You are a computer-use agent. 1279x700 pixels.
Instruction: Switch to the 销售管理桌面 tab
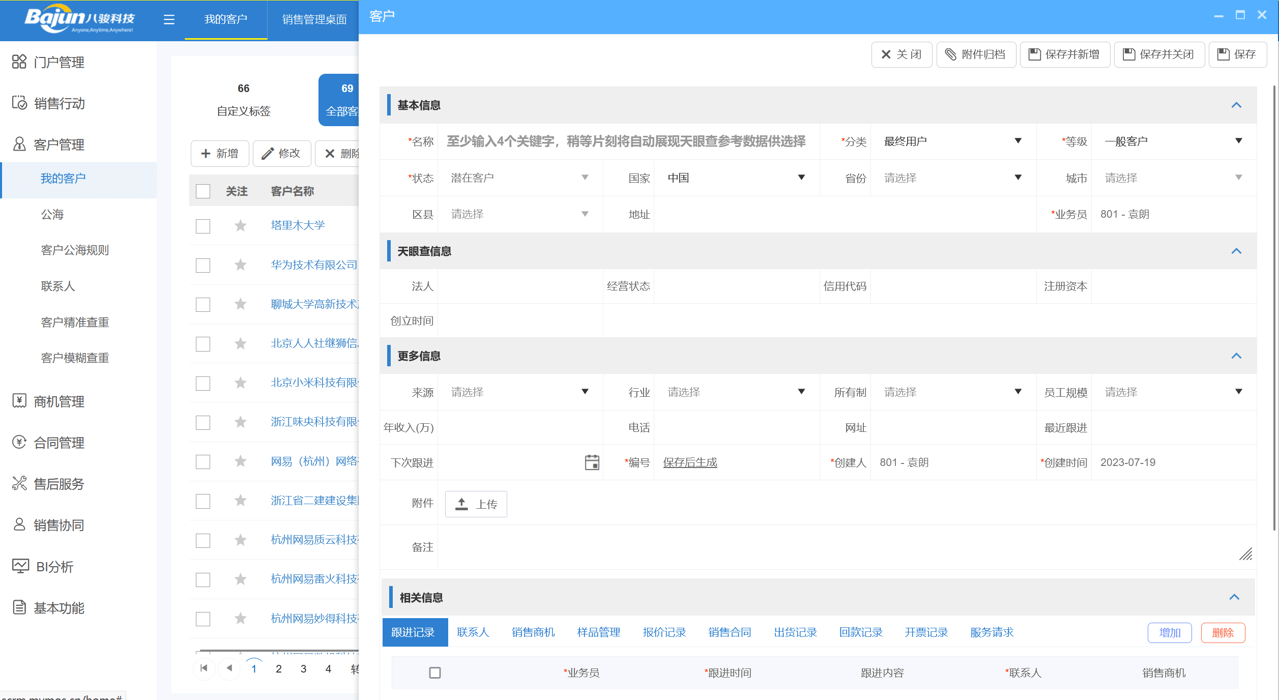pos(313,19)
